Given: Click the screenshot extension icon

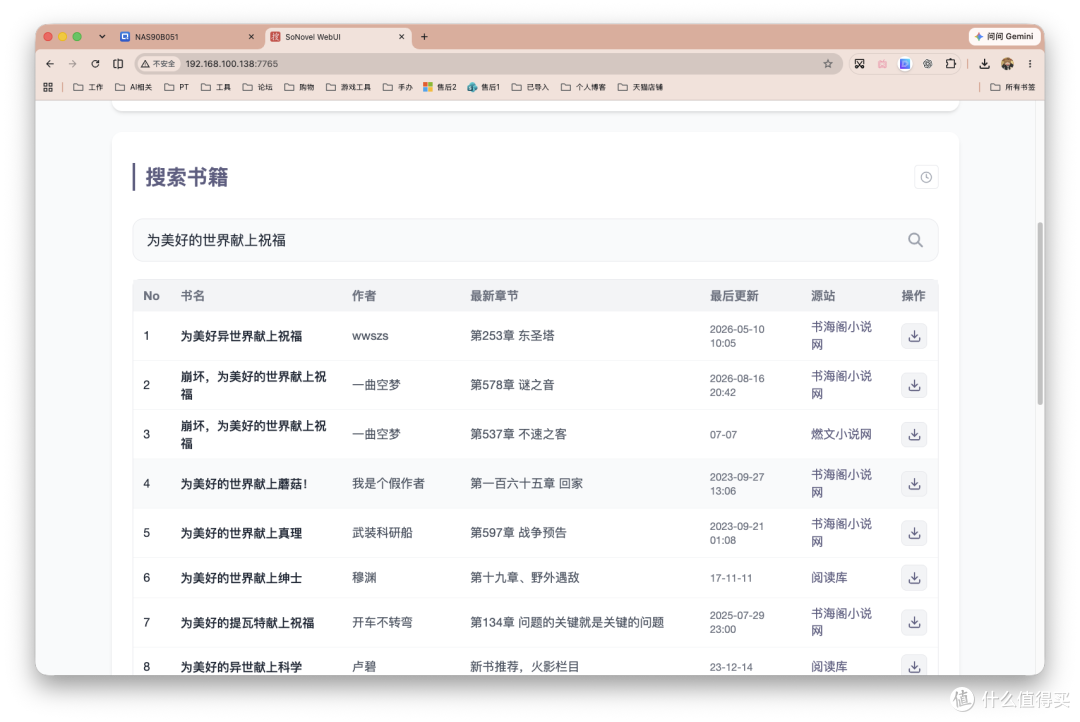Looking at the screenshot, I should 859,63.
